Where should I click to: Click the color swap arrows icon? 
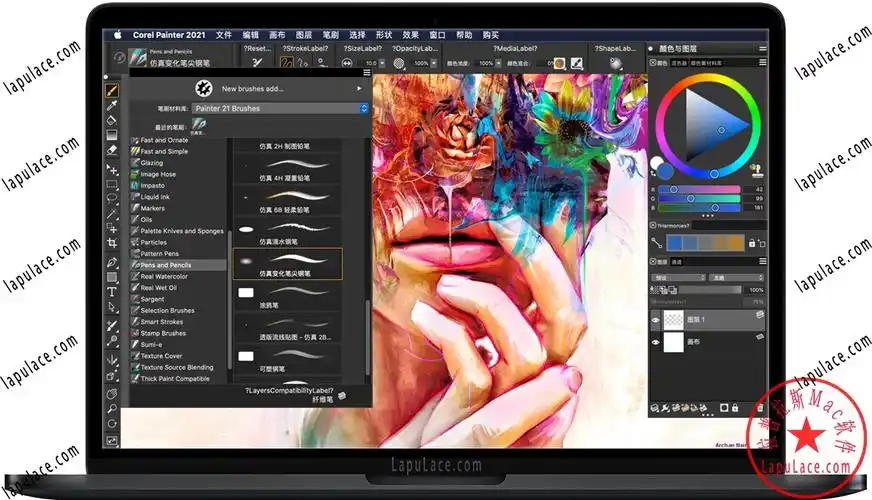click(653, 174)
